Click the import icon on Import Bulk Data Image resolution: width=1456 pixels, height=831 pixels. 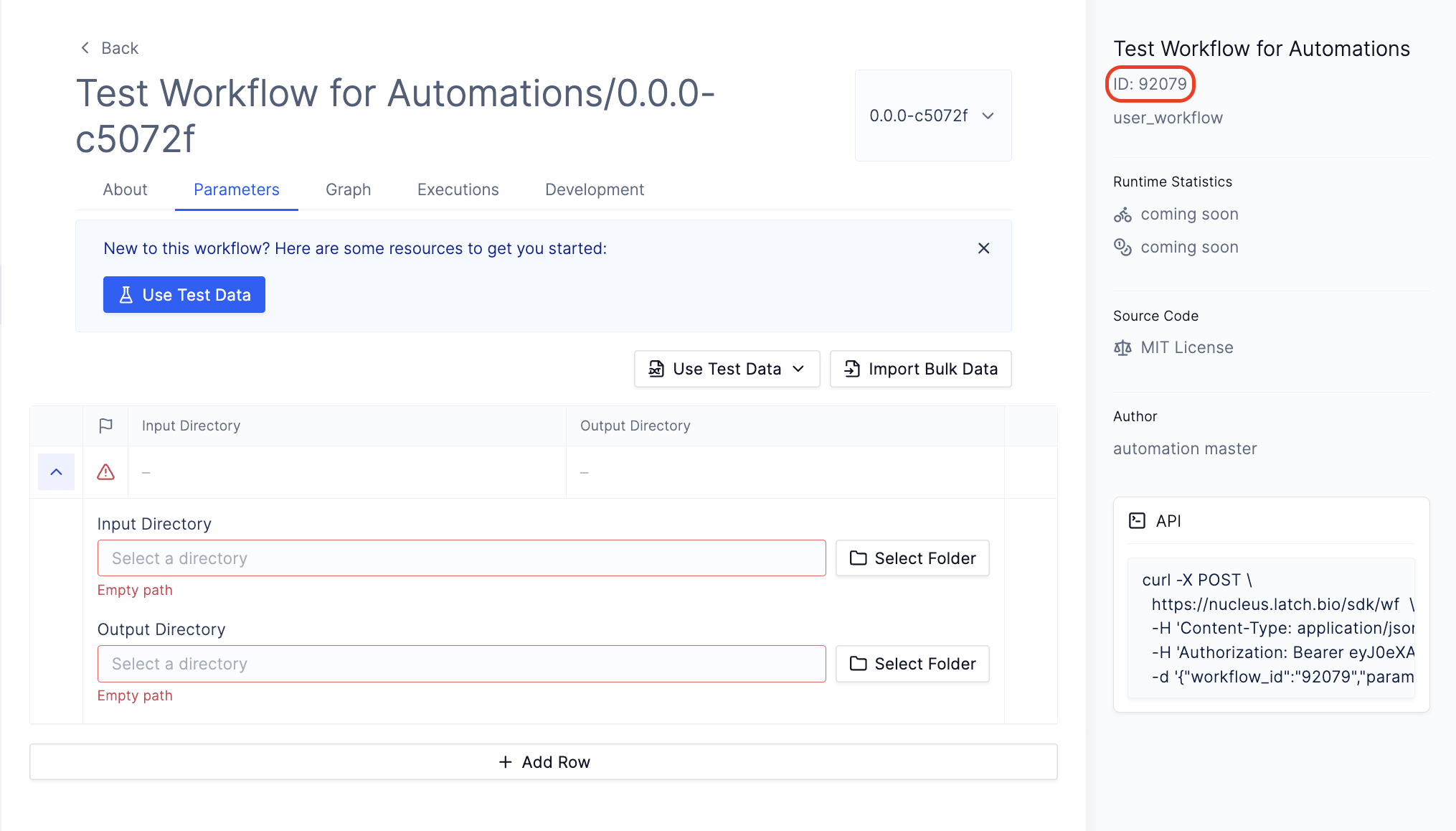851,368
